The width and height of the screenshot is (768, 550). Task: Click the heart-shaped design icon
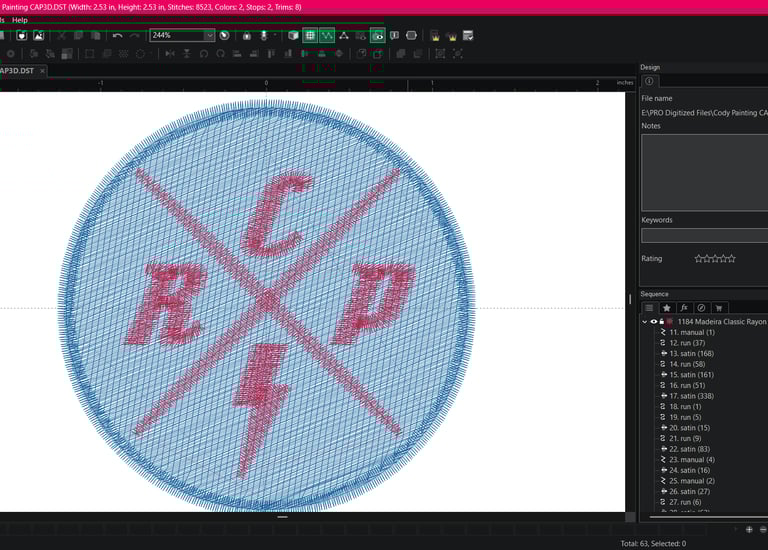22,35
